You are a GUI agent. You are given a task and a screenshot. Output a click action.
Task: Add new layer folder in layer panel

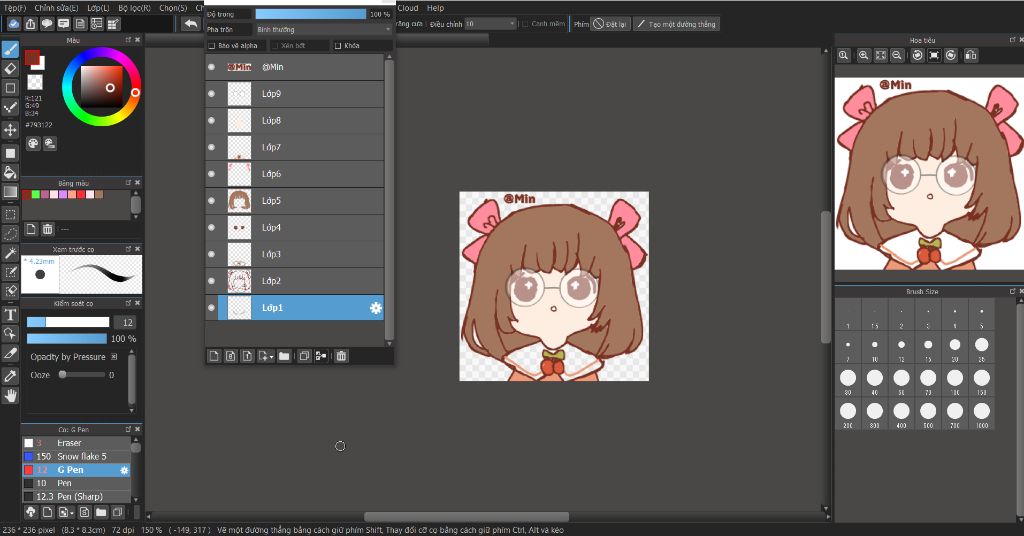(x=284, y=356)
